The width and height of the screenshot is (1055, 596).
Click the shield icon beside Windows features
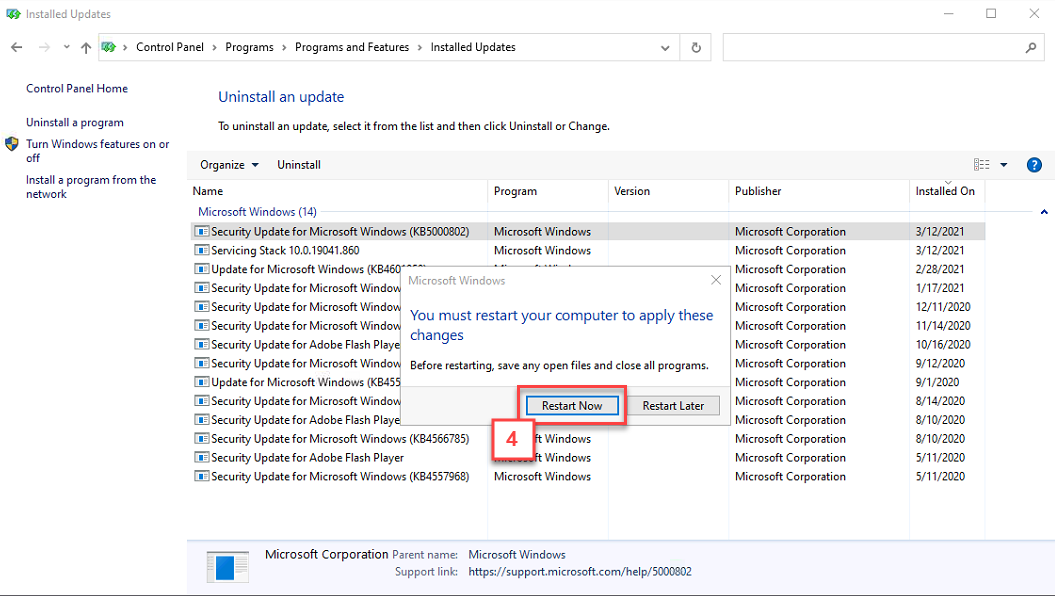11,144
